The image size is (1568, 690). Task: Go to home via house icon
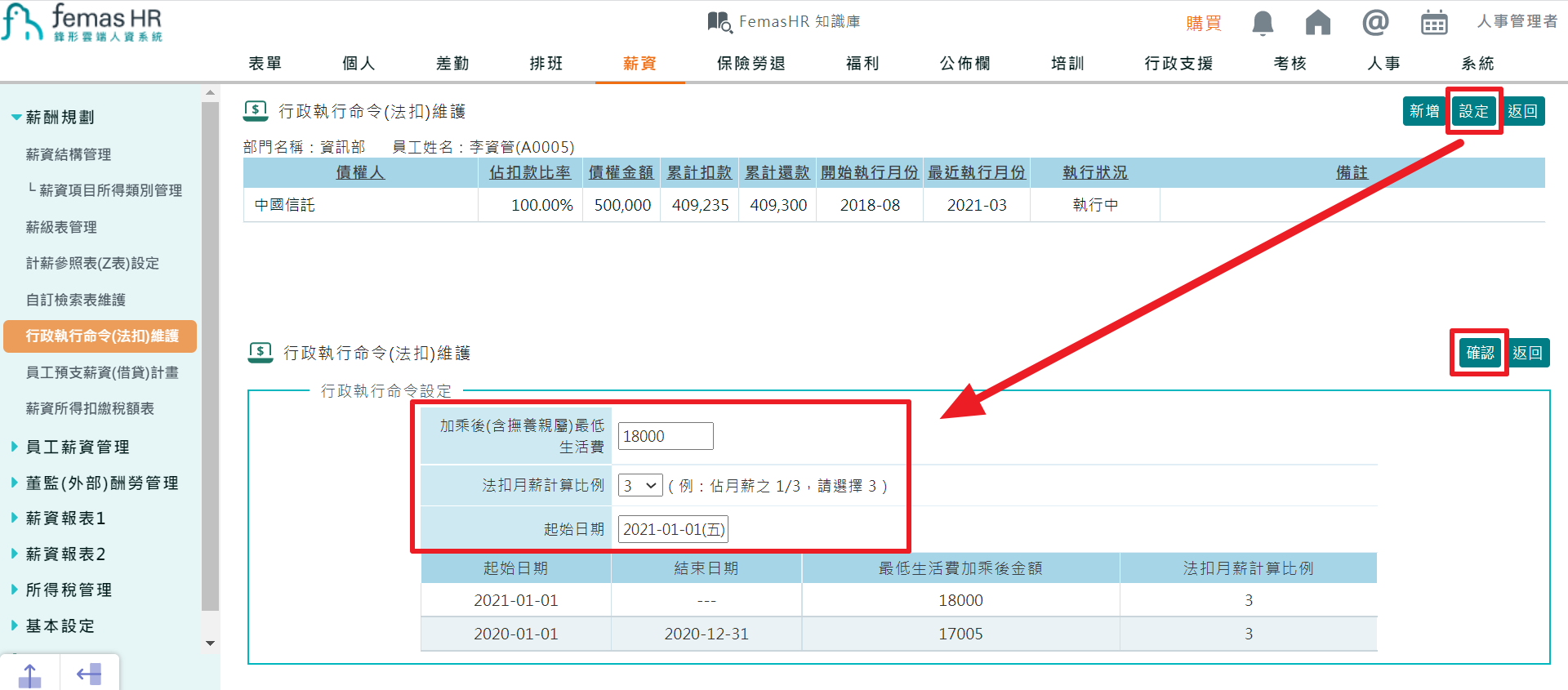(1317, 23)
